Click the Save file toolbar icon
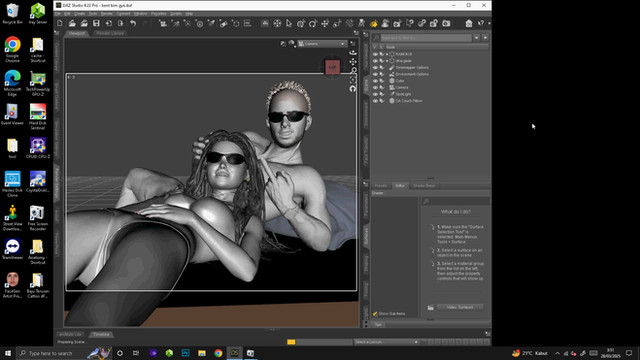 point(96,23)
